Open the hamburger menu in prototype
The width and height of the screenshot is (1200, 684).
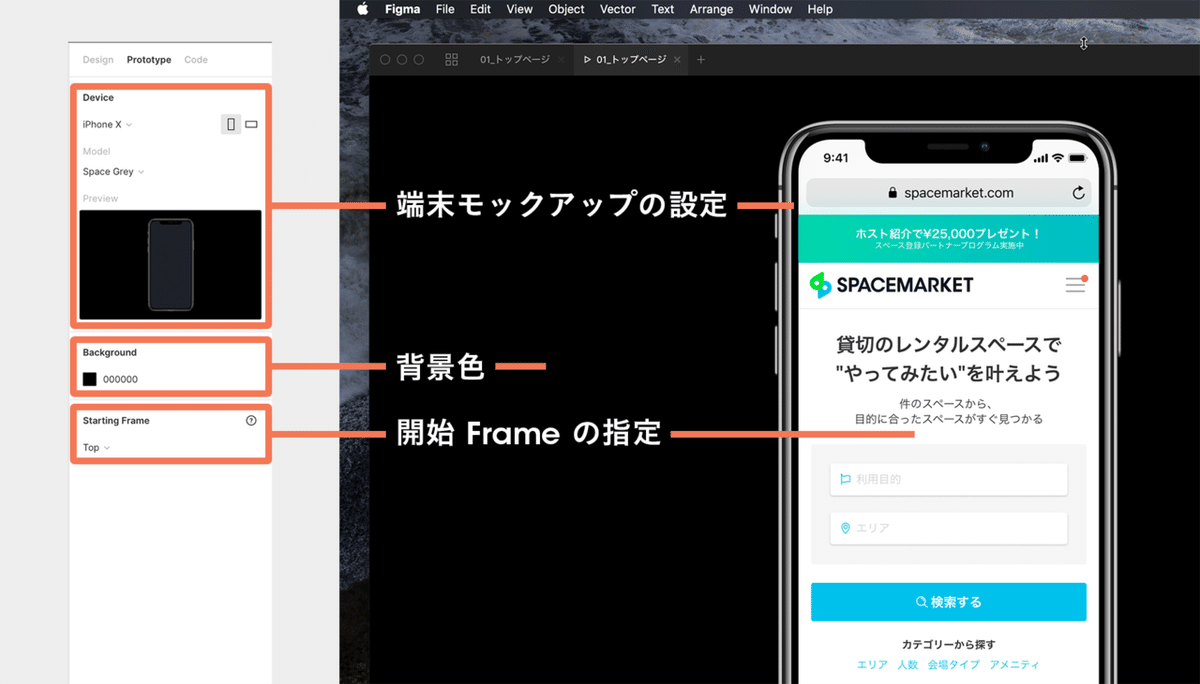click(1076, 285)
